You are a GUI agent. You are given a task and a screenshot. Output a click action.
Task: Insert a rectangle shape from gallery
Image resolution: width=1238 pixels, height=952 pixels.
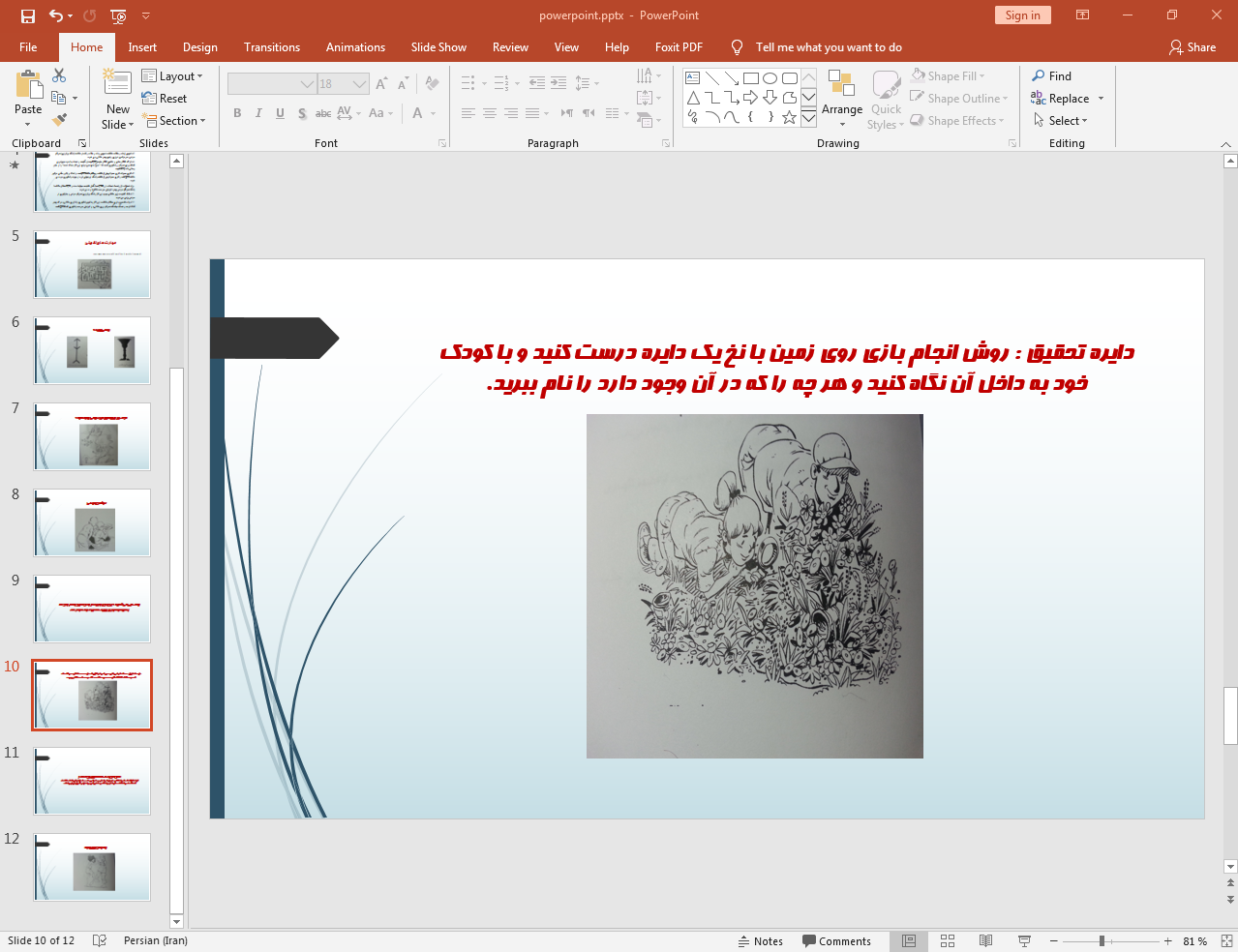(751, 78)
